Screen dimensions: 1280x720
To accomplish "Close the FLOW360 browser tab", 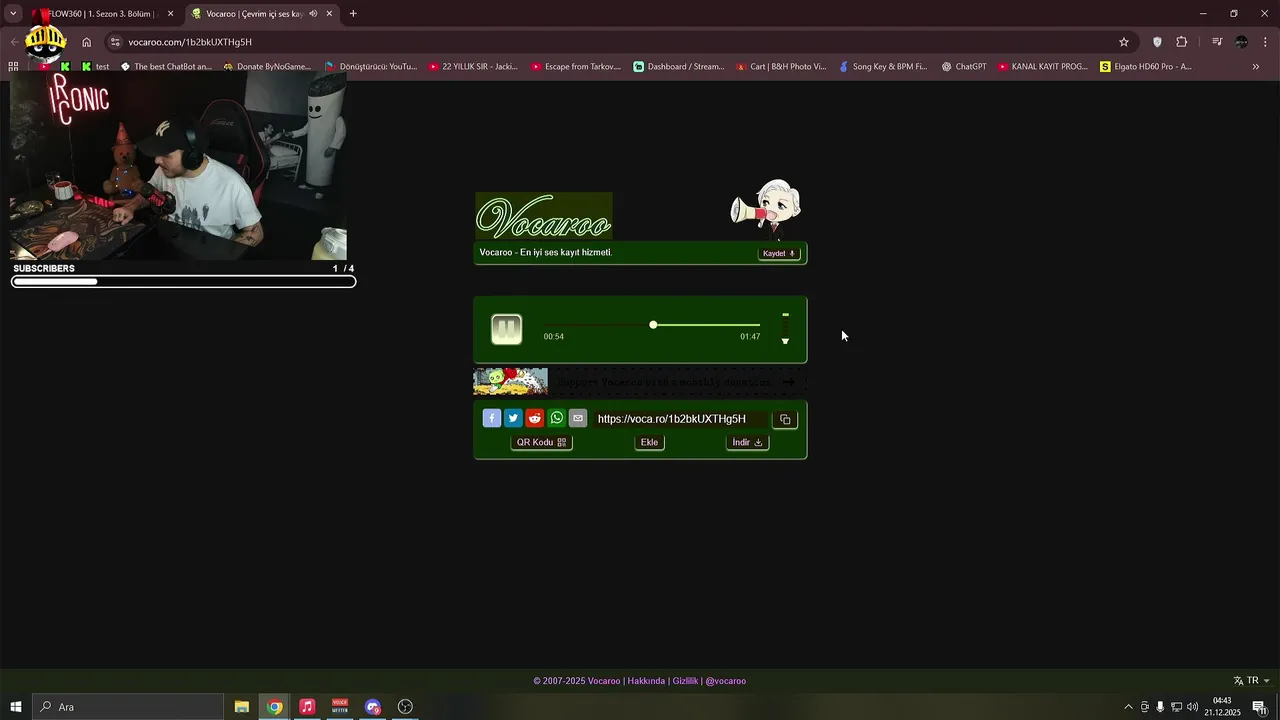I will tap(170, 14).
